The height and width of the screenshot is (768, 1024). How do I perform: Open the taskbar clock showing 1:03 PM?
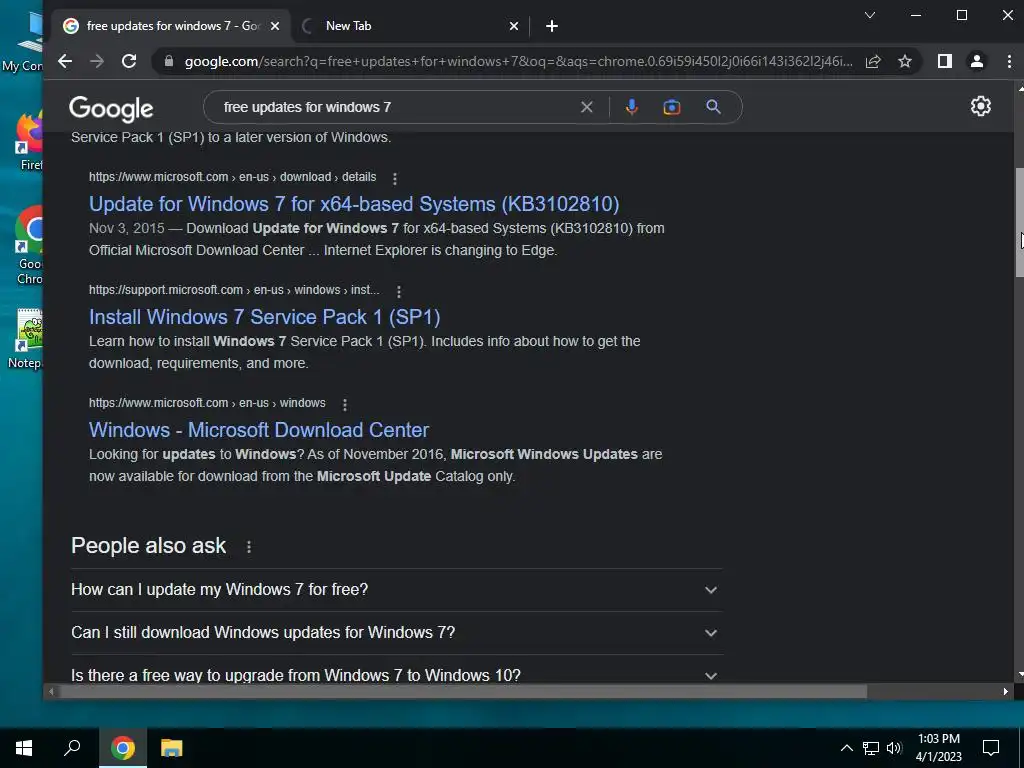(938, 748)
